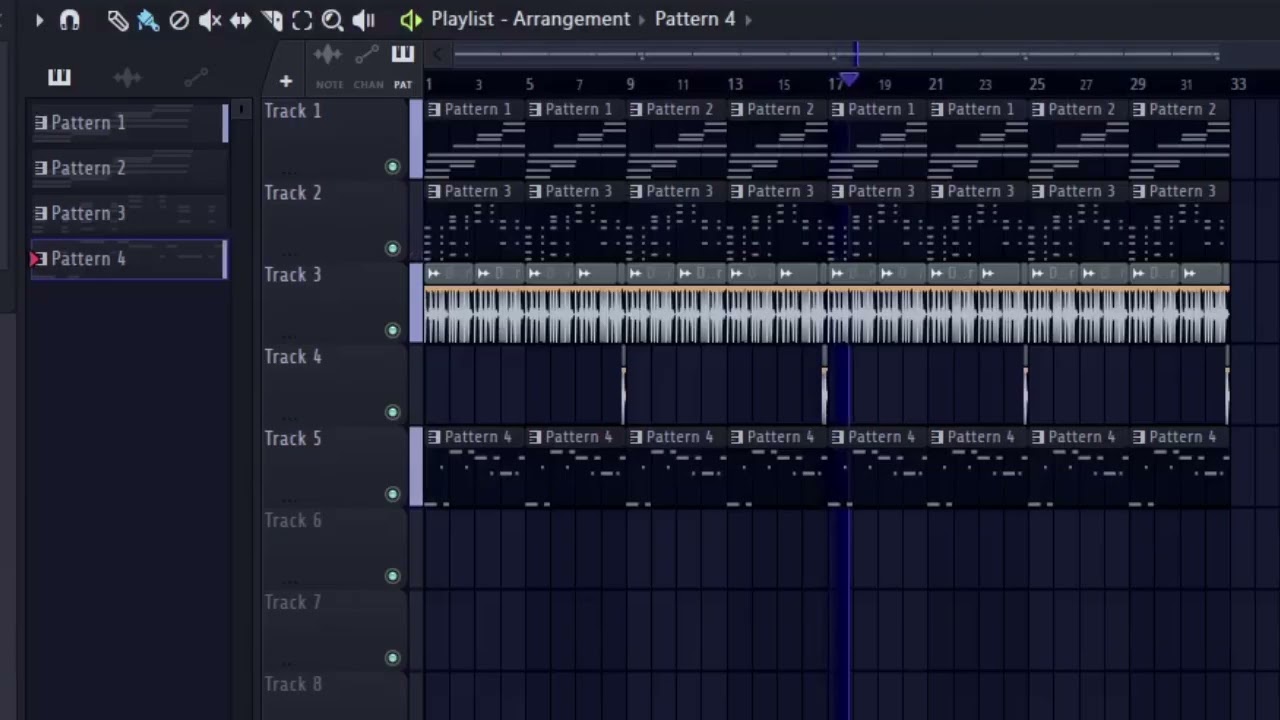Viewport: 1280px width, 720px height.
Task: Click the color strip of Pattern 1 in picker
Action: pyautogui.click(x=225, y=123)
